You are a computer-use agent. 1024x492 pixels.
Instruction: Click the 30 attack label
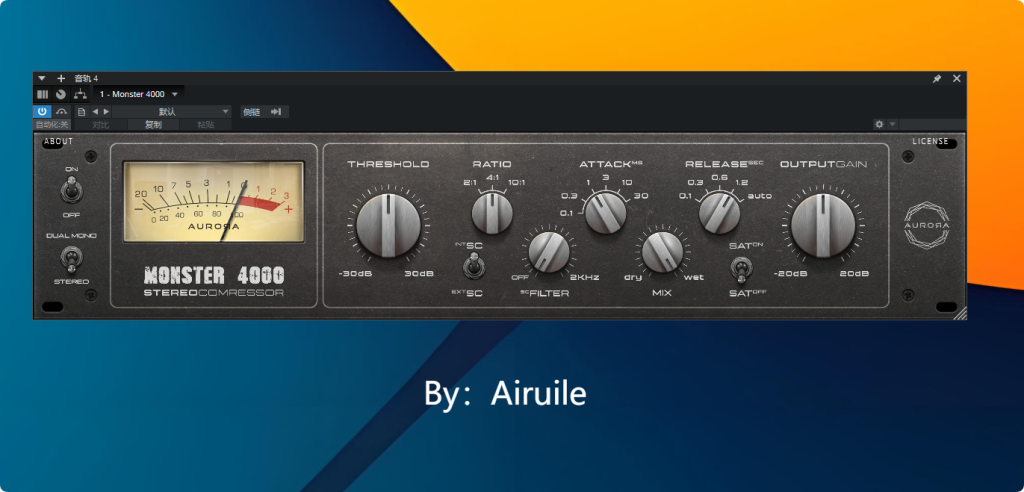tap(641, 195)
